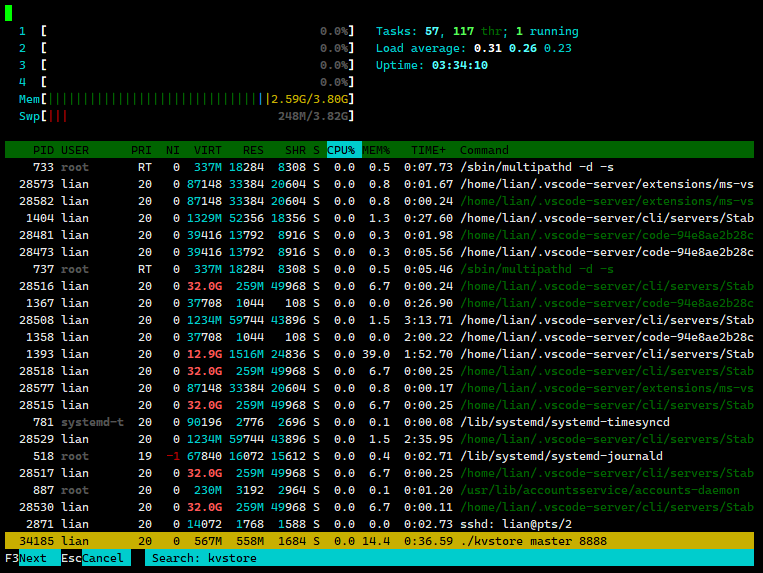Click the USER column header
The width and height of the screenshot is (763, 573).
[75, 150]
